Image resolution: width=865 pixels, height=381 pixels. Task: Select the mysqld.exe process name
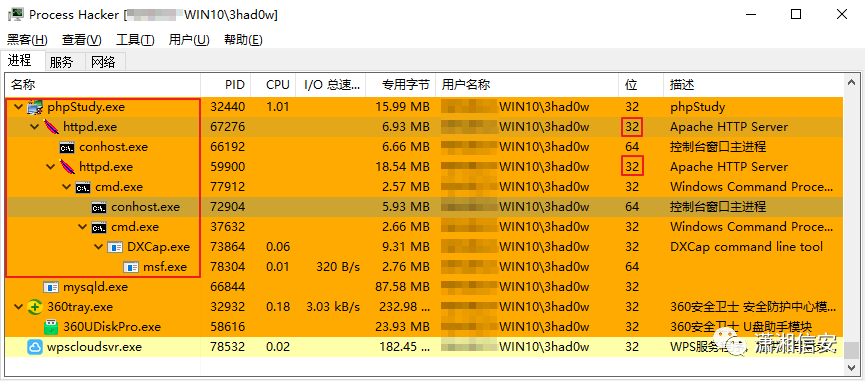[95, 287]
